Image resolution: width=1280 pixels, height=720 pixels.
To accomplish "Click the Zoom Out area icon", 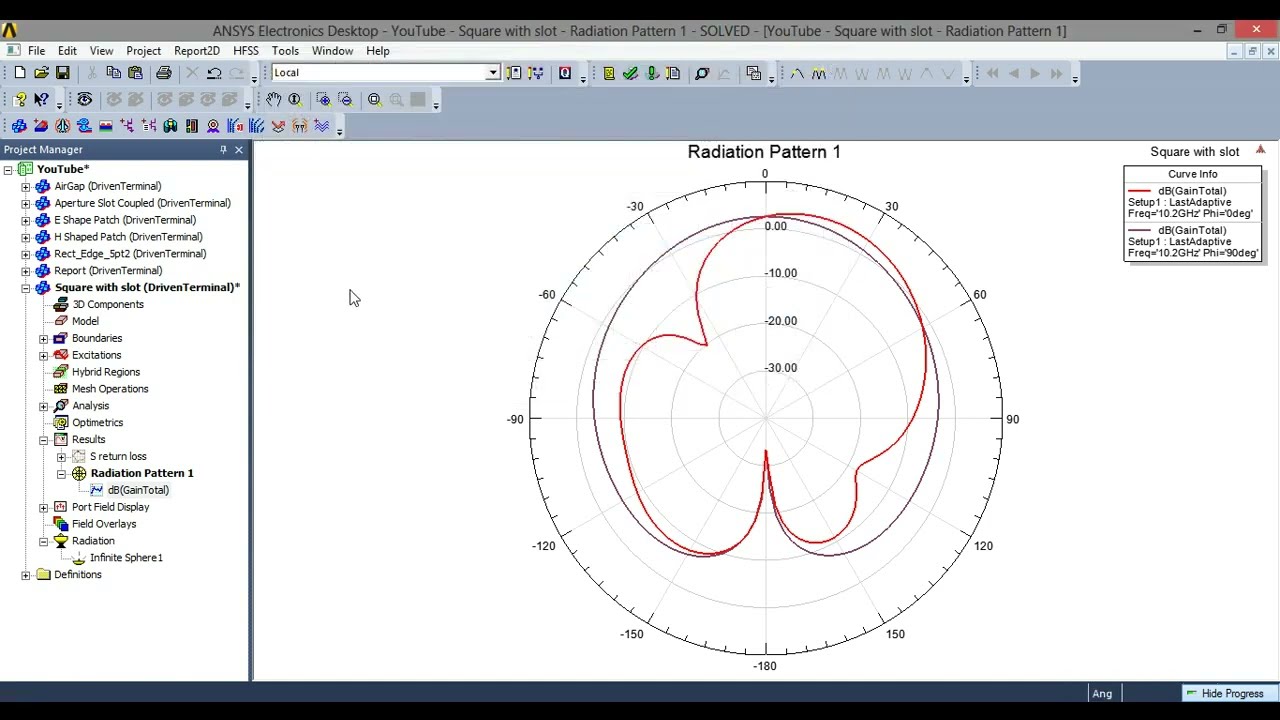I will [345, 99].
